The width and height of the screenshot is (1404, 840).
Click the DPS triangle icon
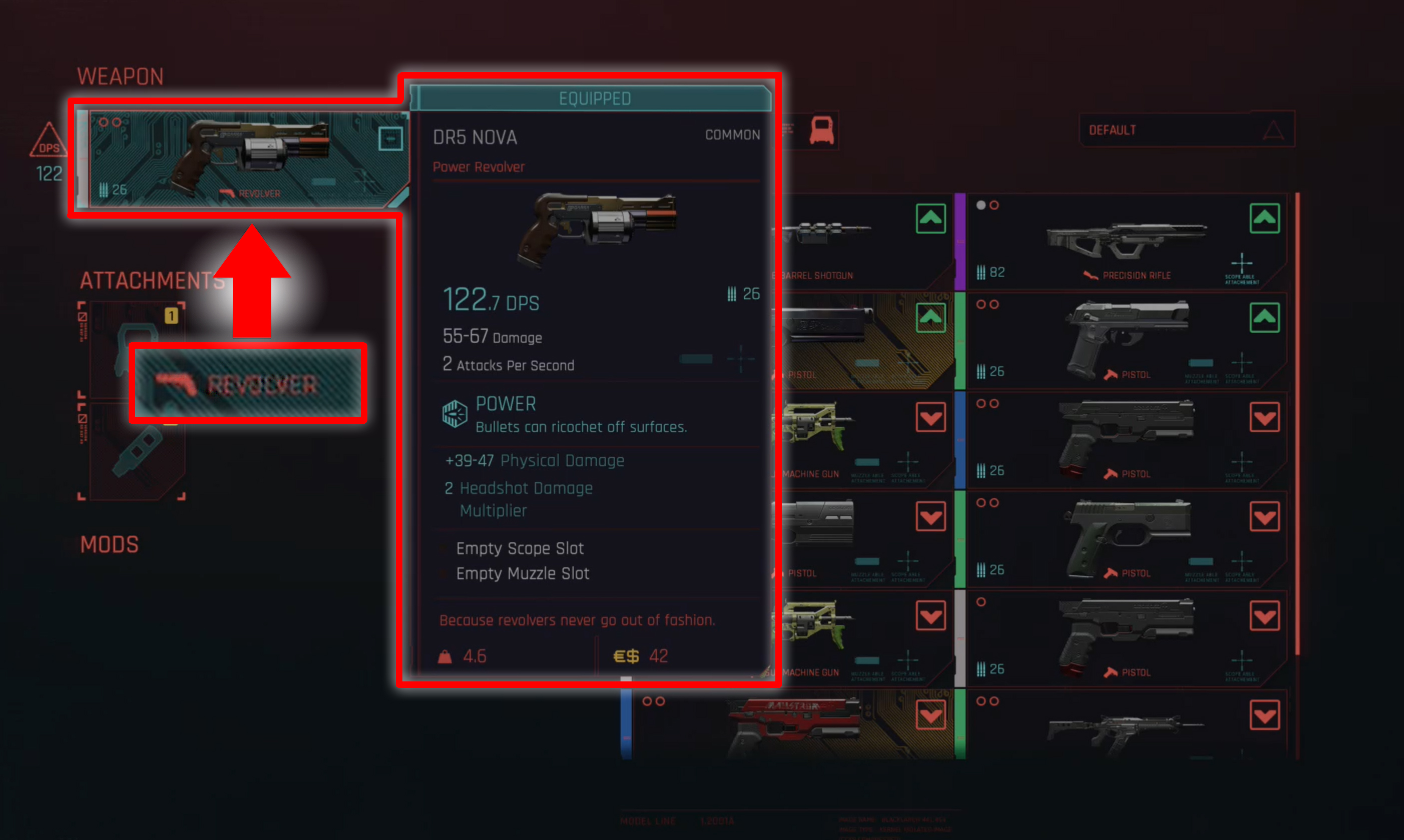coord(49,140)
